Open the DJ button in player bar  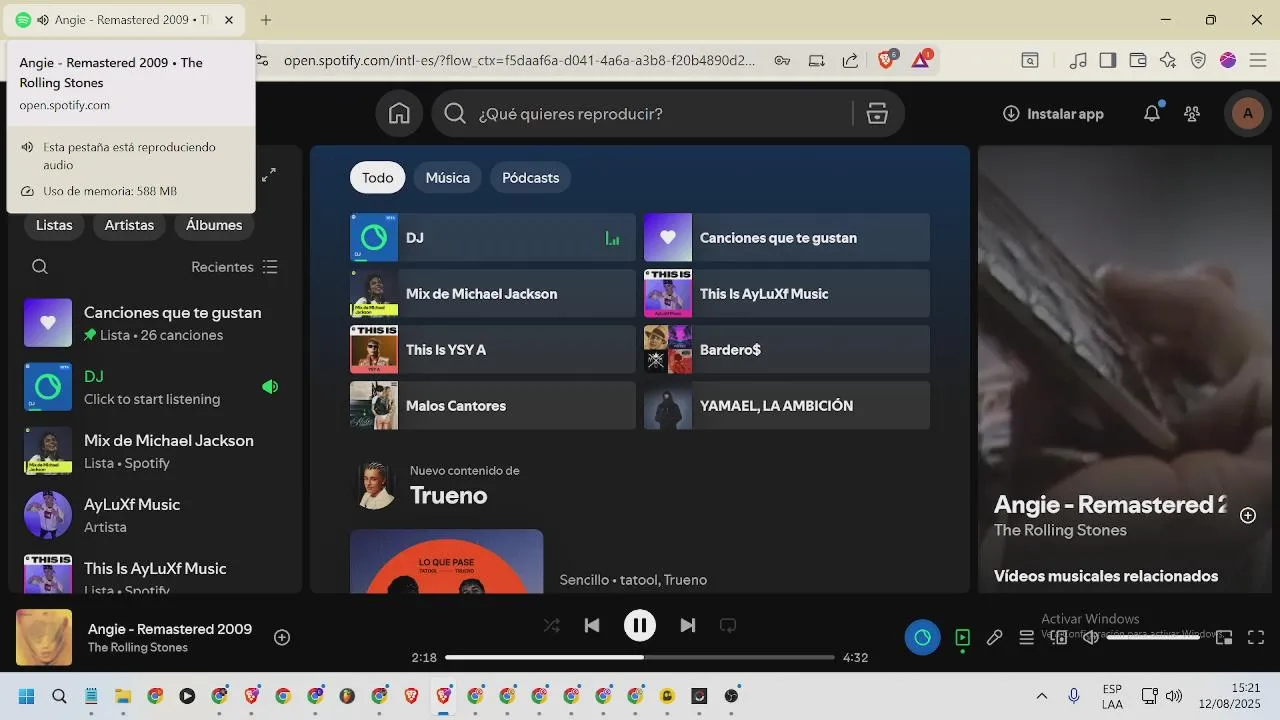922,637
